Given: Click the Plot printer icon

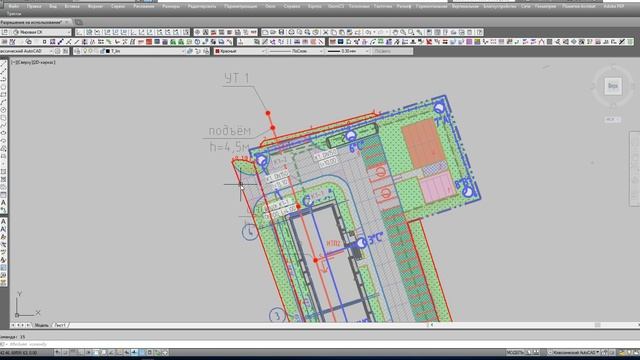Looking at the screenshot, I should point(291,32).
